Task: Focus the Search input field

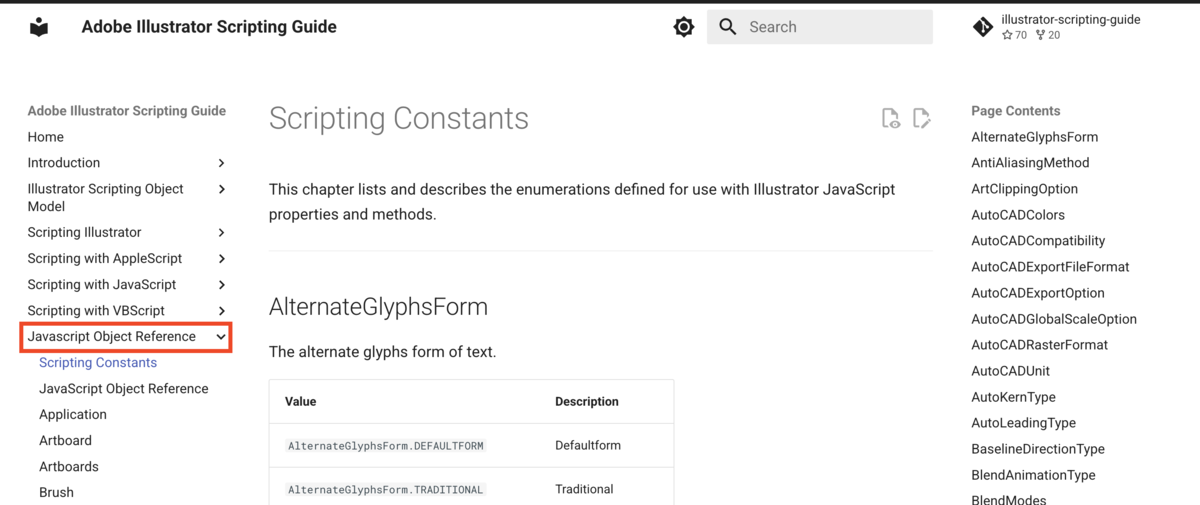Action: point(820,27)
